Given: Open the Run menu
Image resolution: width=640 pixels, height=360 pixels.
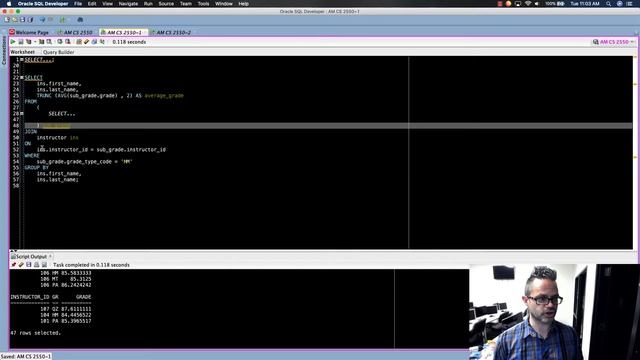Looking at the screenshot, I should click(148, 4).
